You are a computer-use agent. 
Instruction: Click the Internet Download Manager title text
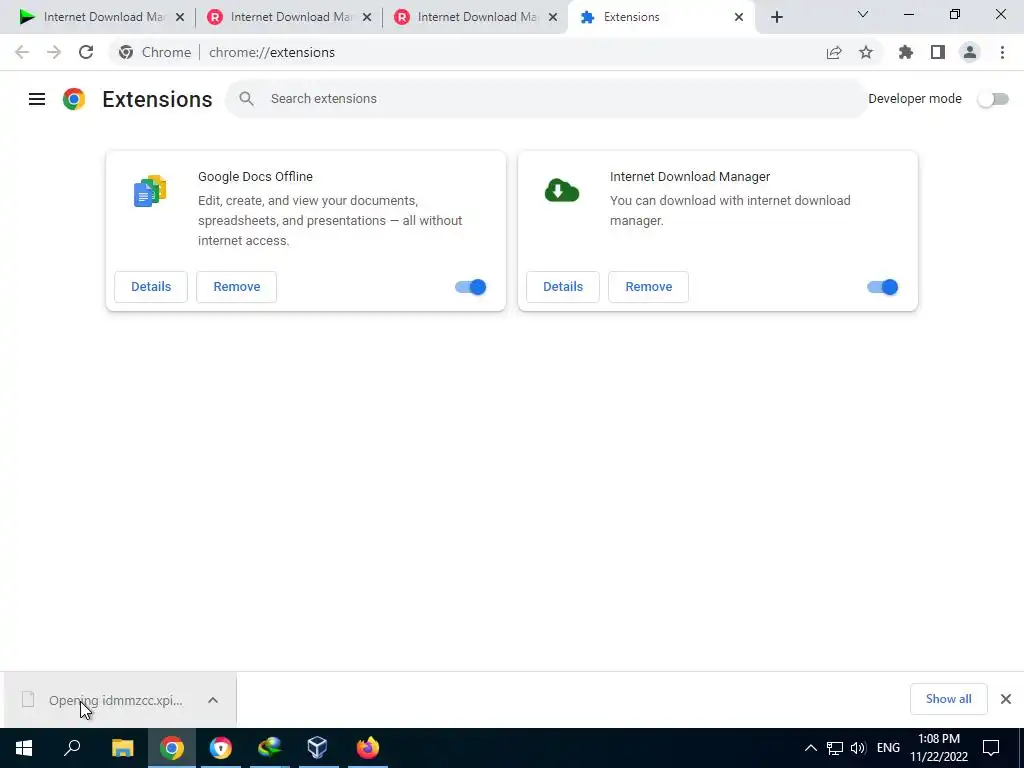pyautogui.click(x=690, y=176)
